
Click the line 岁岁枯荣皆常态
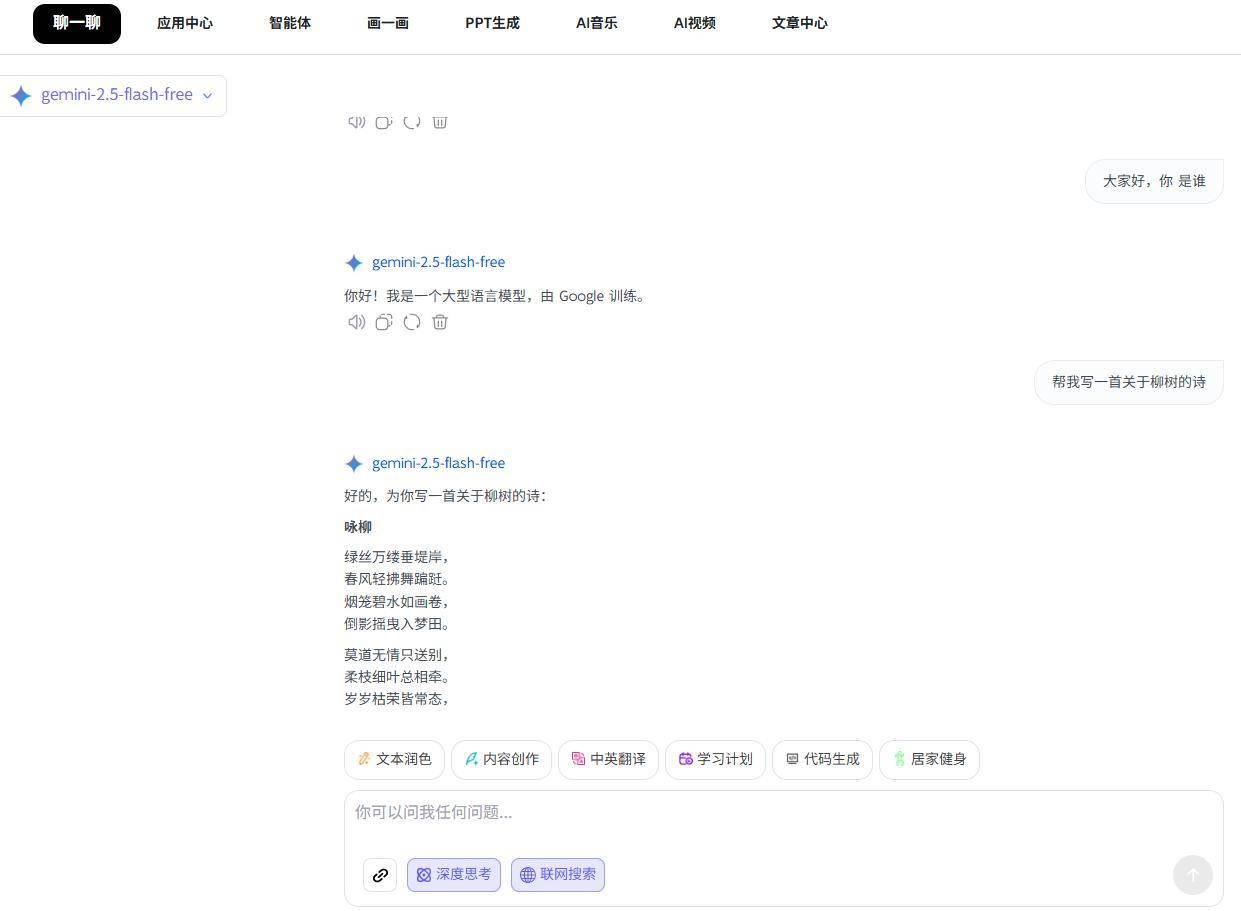tap(397, 699)
